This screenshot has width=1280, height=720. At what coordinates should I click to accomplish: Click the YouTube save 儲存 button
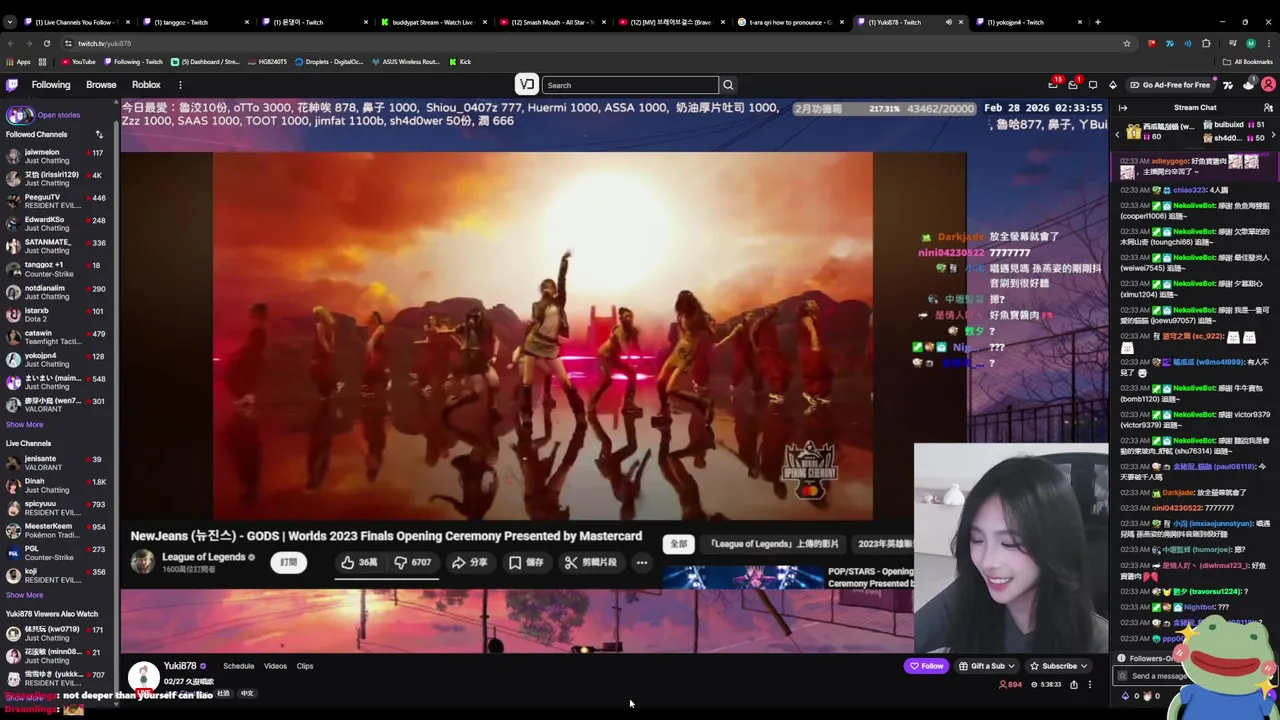point(526,562)
